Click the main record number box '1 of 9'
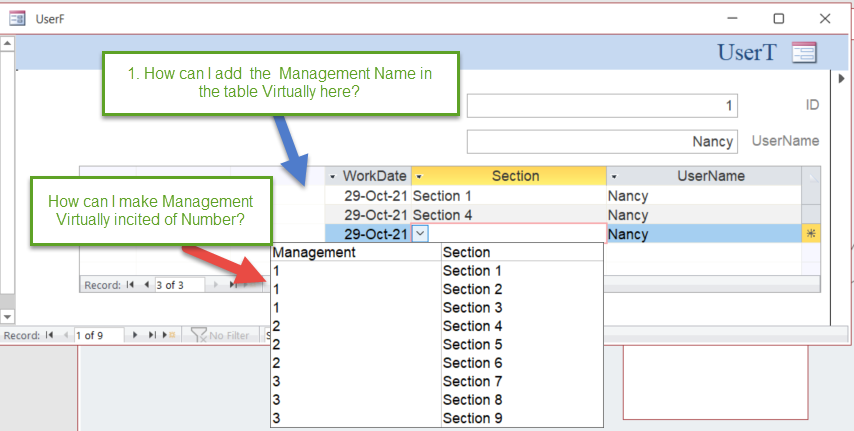The width and height of the screenshot is (854, 431). click(99, 335)
